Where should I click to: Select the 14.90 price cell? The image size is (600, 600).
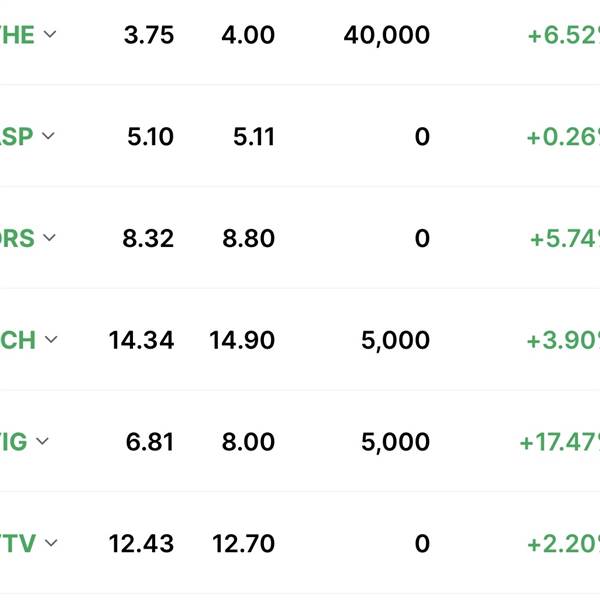(x=242, y=340)
